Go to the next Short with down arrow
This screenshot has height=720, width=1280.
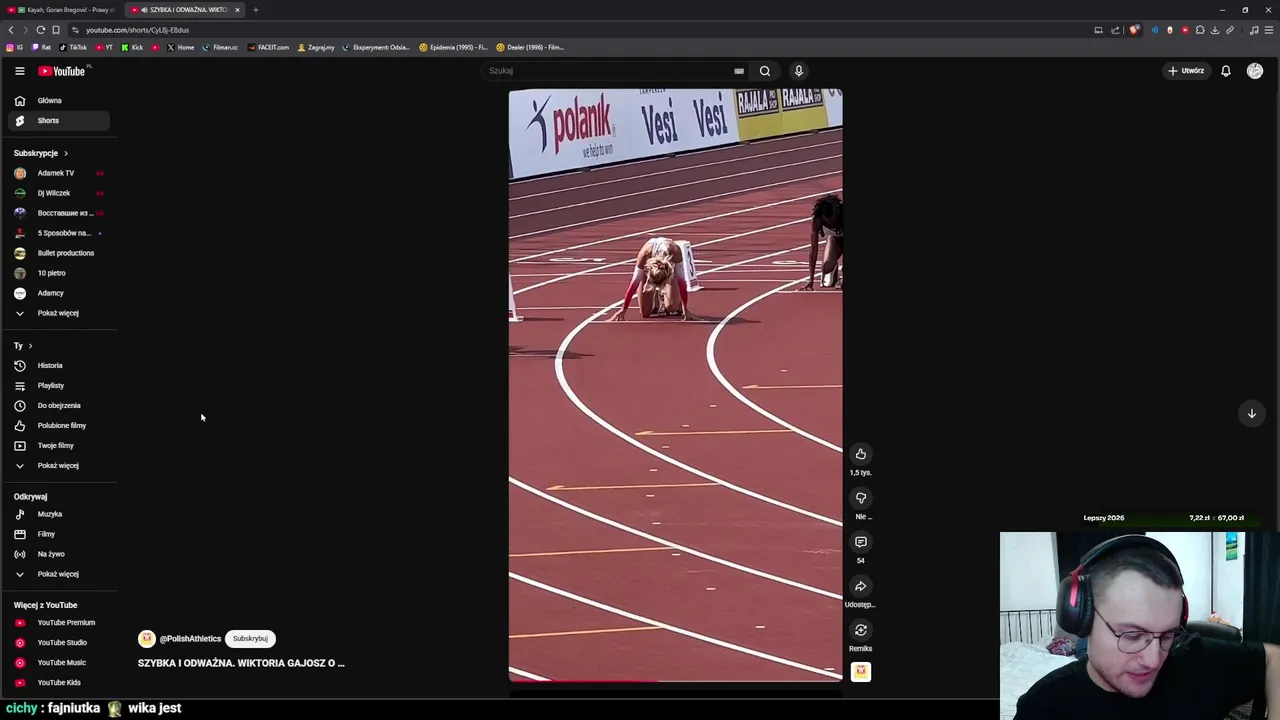coord(1251,413)
